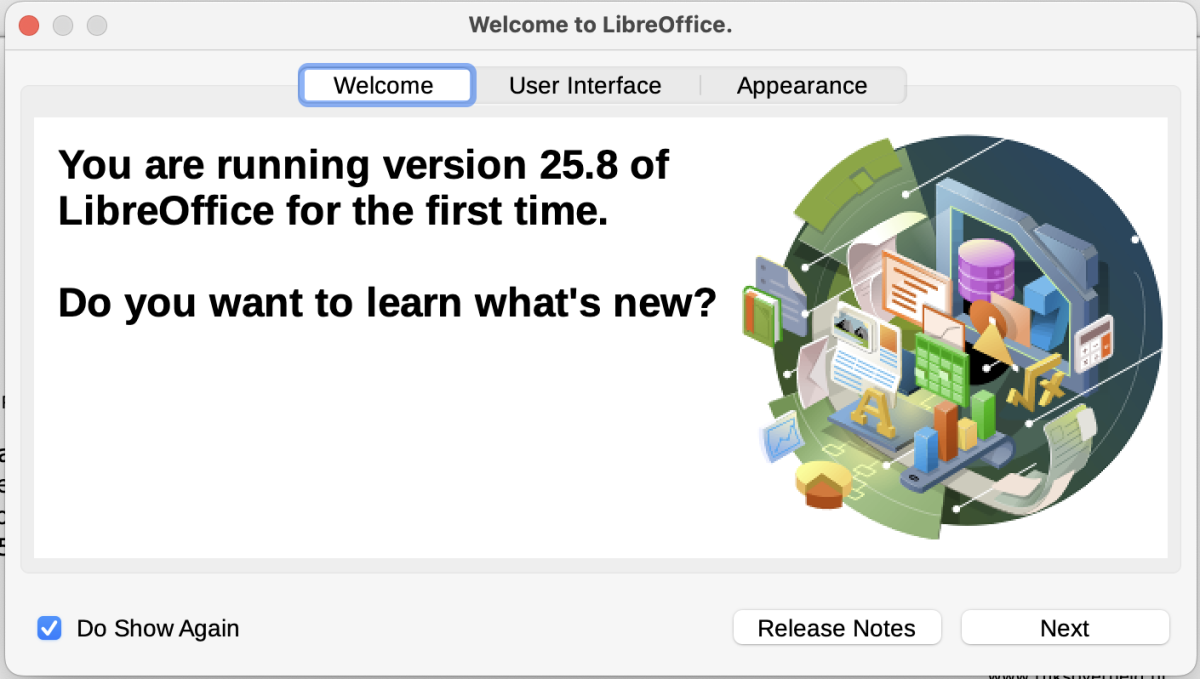Viewport: 1200px width, 679px height.
Task: Select the Welcome tab
Action: click(384, 85)
